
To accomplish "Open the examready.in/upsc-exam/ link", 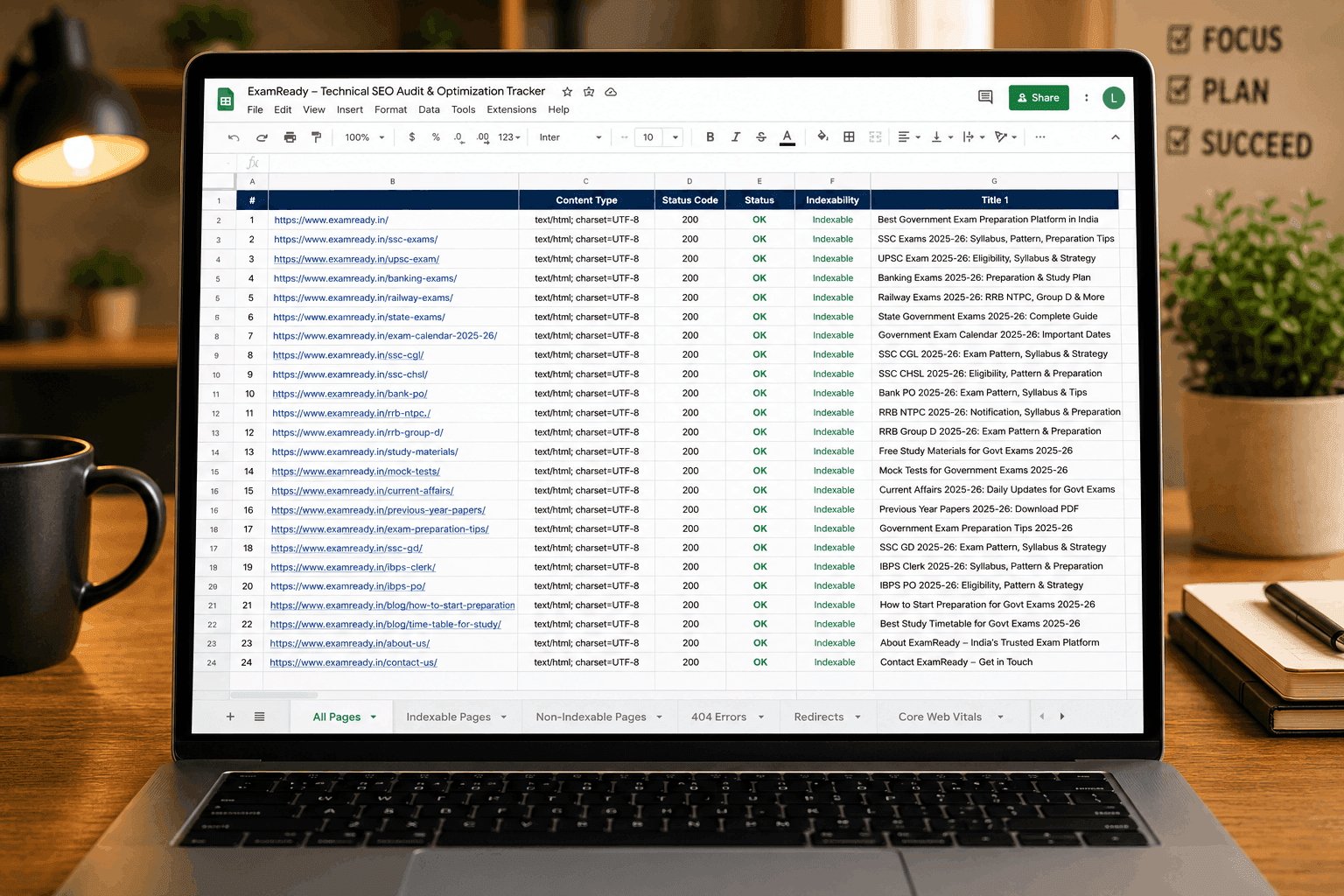I will (356, 259).
